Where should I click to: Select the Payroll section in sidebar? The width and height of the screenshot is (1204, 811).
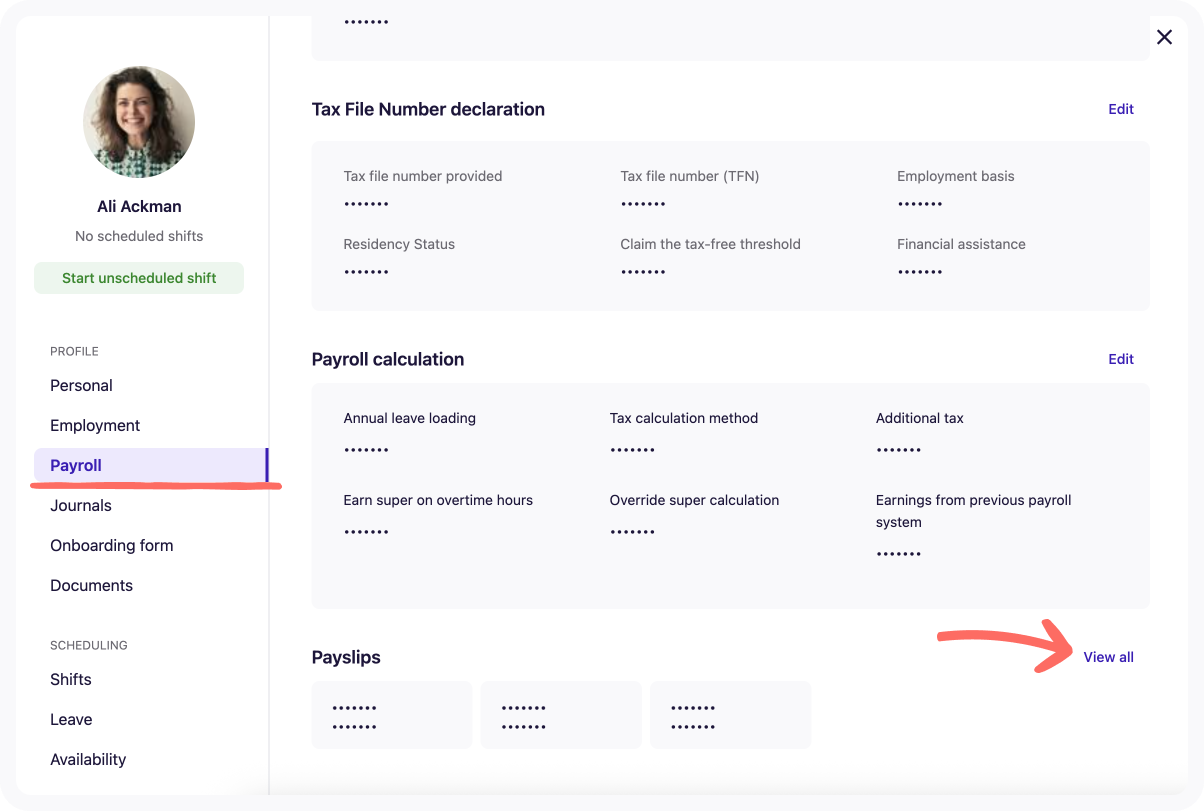pos(75,465)
